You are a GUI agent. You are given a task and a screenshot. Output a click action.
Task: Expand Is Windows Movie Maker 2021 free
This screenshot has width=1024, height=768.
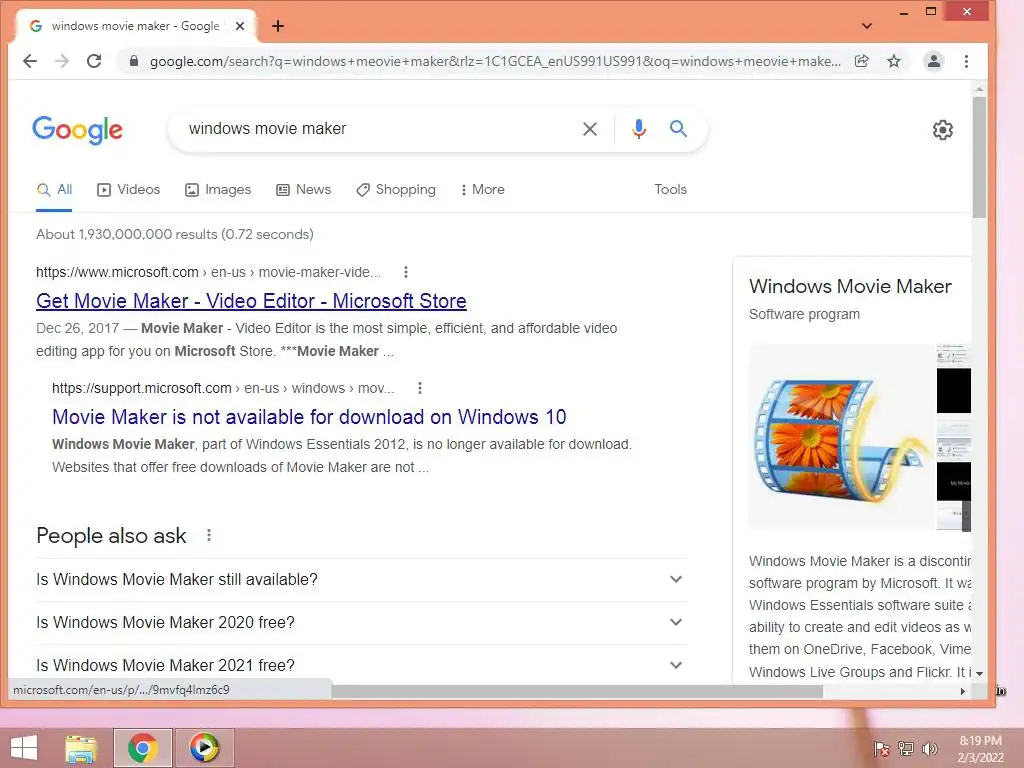click(362, 665)
